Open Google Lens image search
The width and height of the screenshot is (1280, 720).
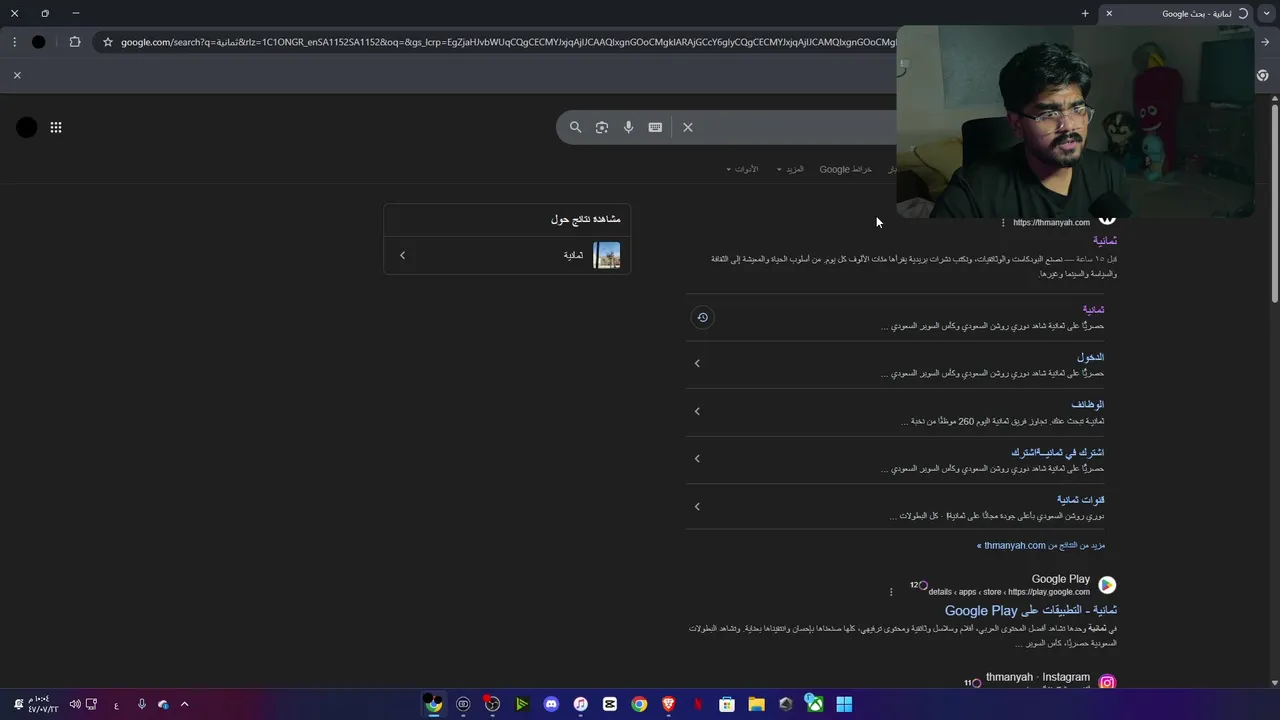pyautogui.click(x=602, y=127)
